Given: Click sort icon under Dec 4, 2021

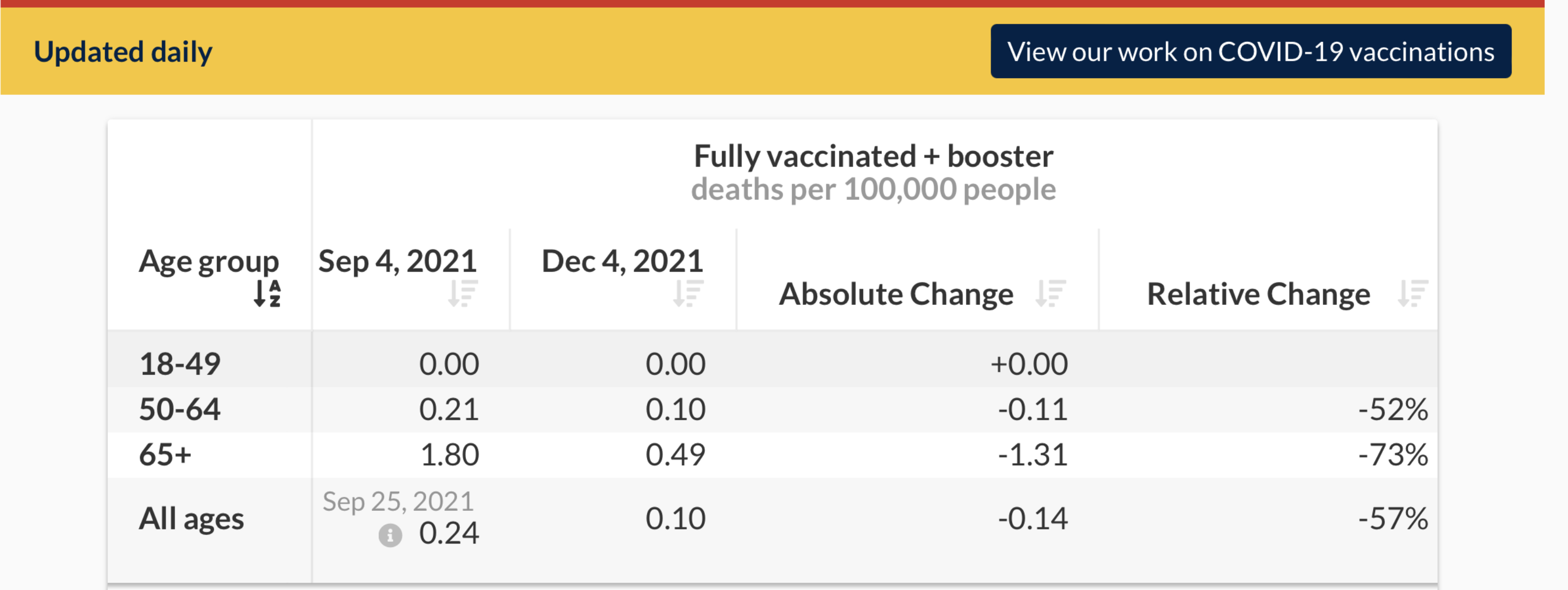Looking at the screenshot, I should [688, 293].
